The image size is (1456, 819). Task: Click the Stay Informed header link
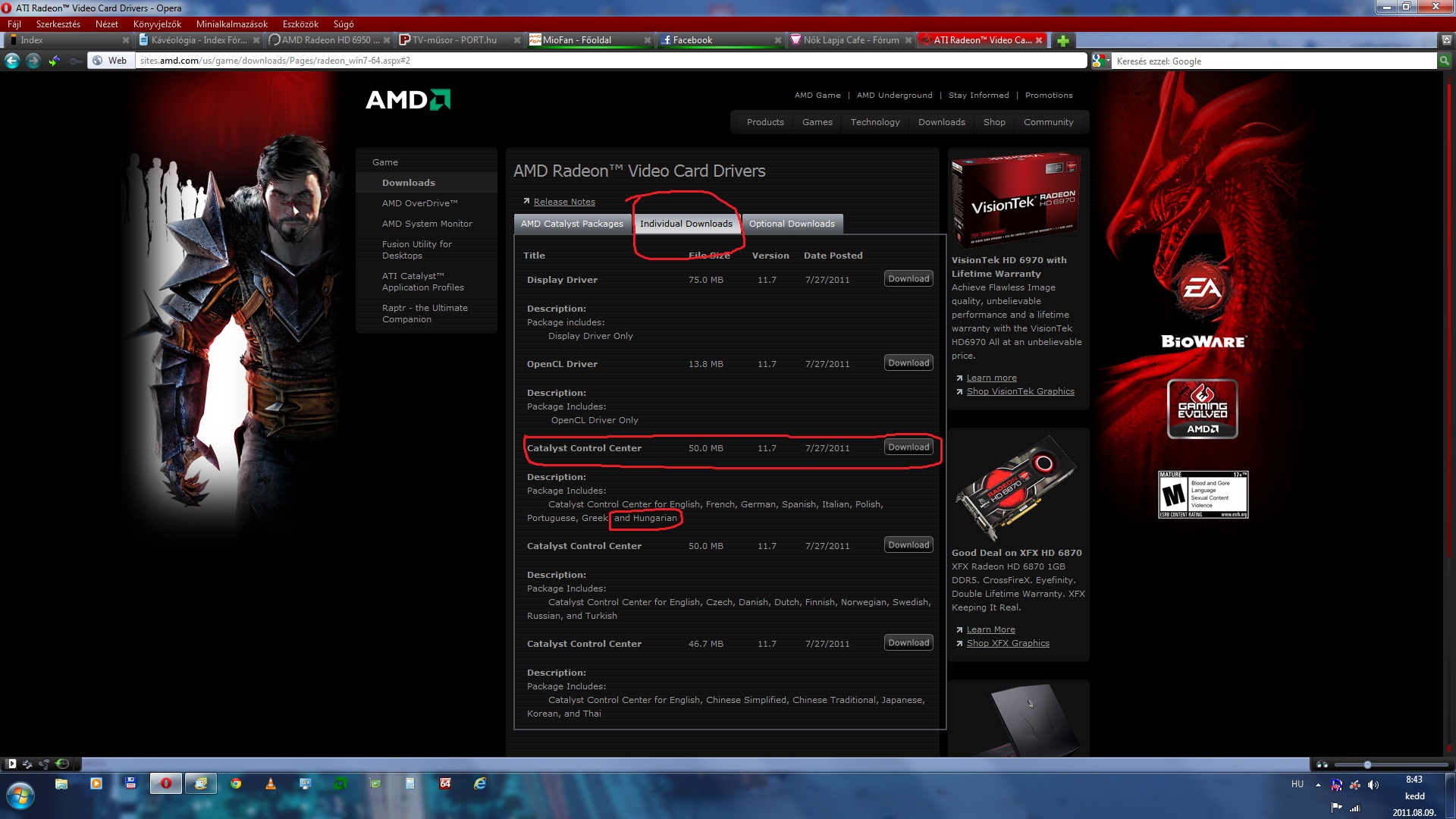(x=978, y=96)
